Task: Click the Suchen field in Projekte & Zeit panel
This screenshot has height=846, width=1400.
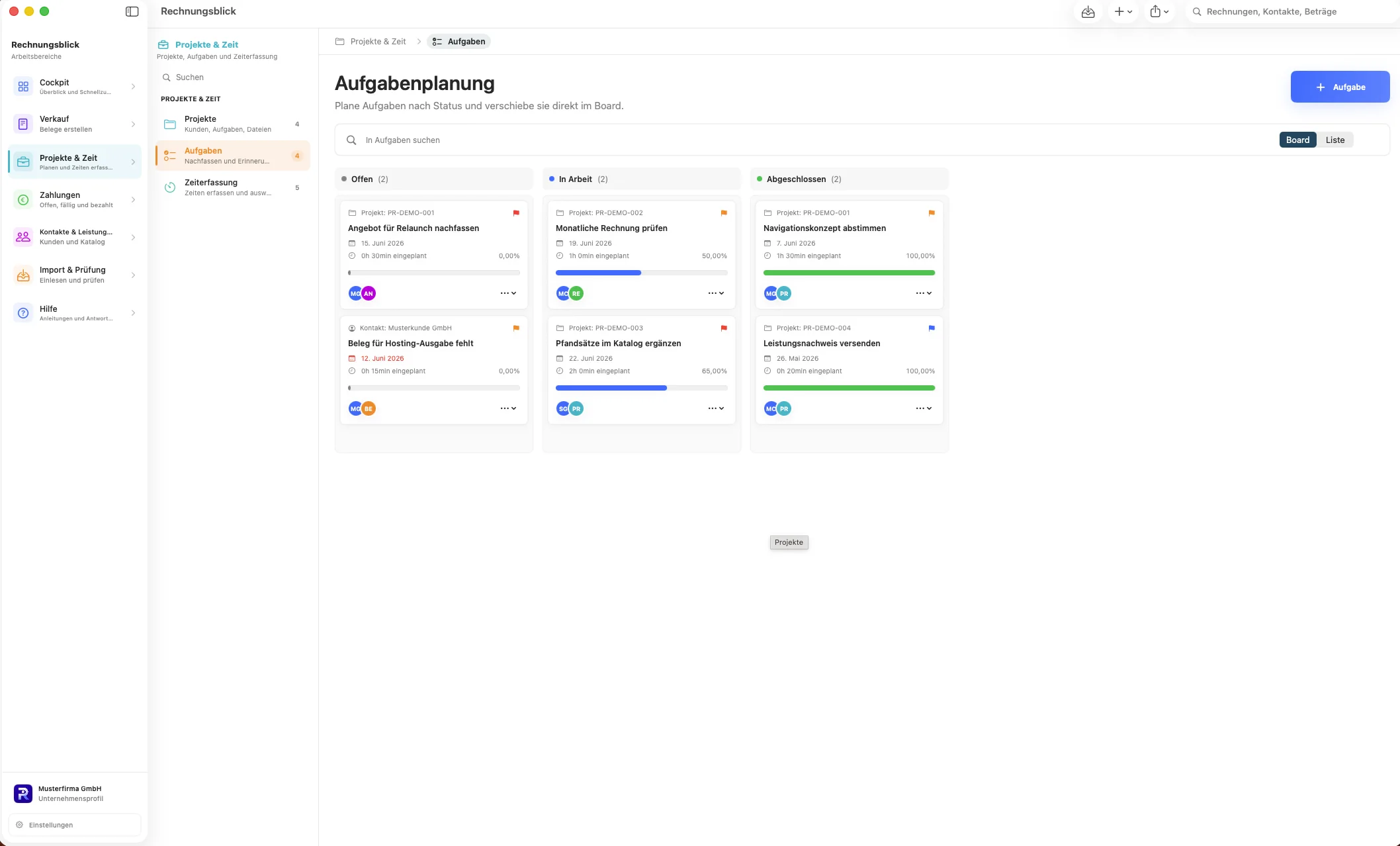Action: 232,77
